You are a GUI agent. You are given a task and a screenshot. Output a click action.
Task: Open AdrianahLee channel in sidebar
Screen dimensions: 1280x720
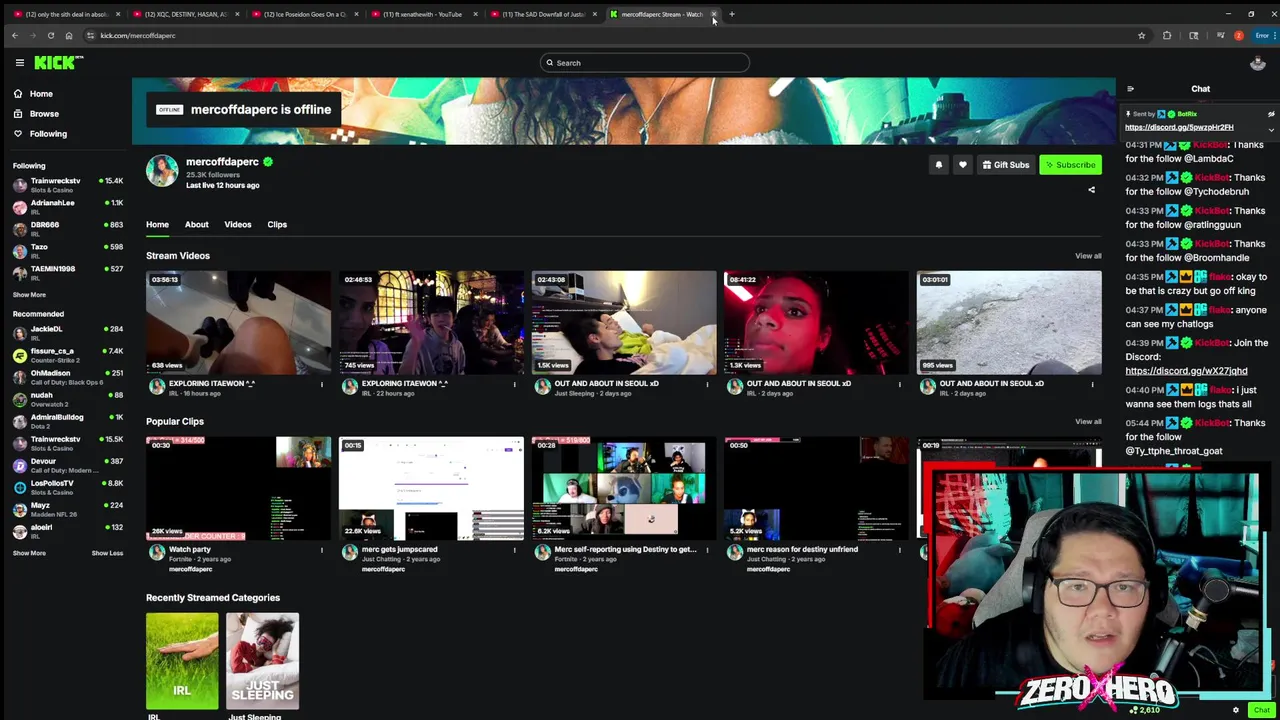pyautogui.click(x=67, y=205)
